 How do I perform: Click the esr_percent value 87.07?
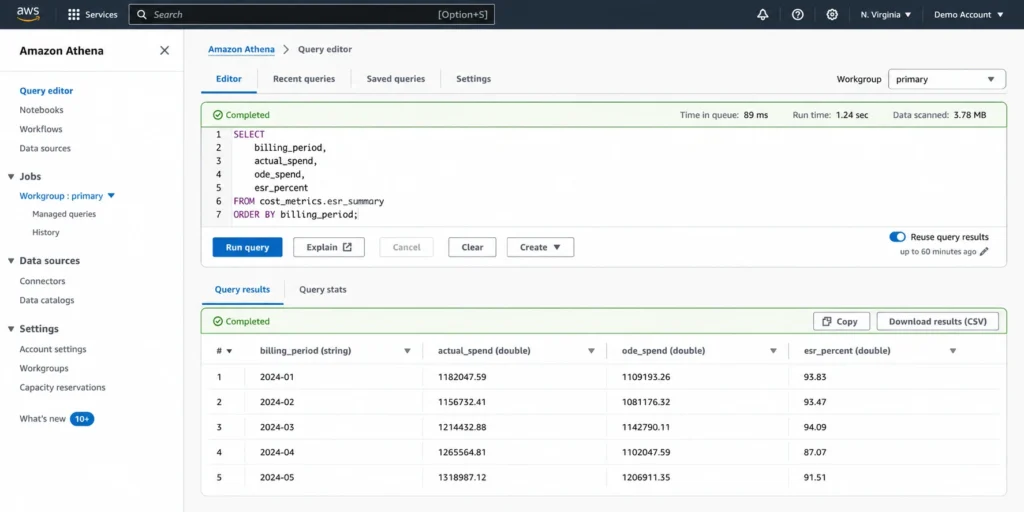(x=815, y=452)
